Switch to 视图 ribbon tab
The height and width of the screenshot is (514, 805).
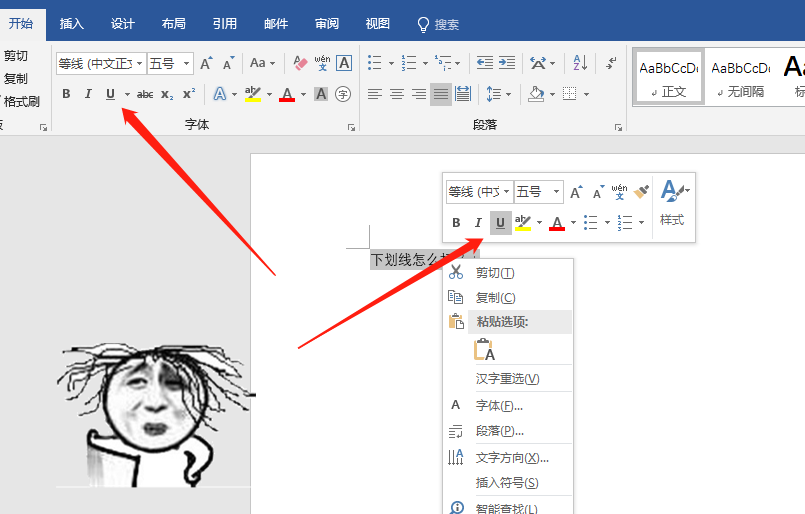377,24
